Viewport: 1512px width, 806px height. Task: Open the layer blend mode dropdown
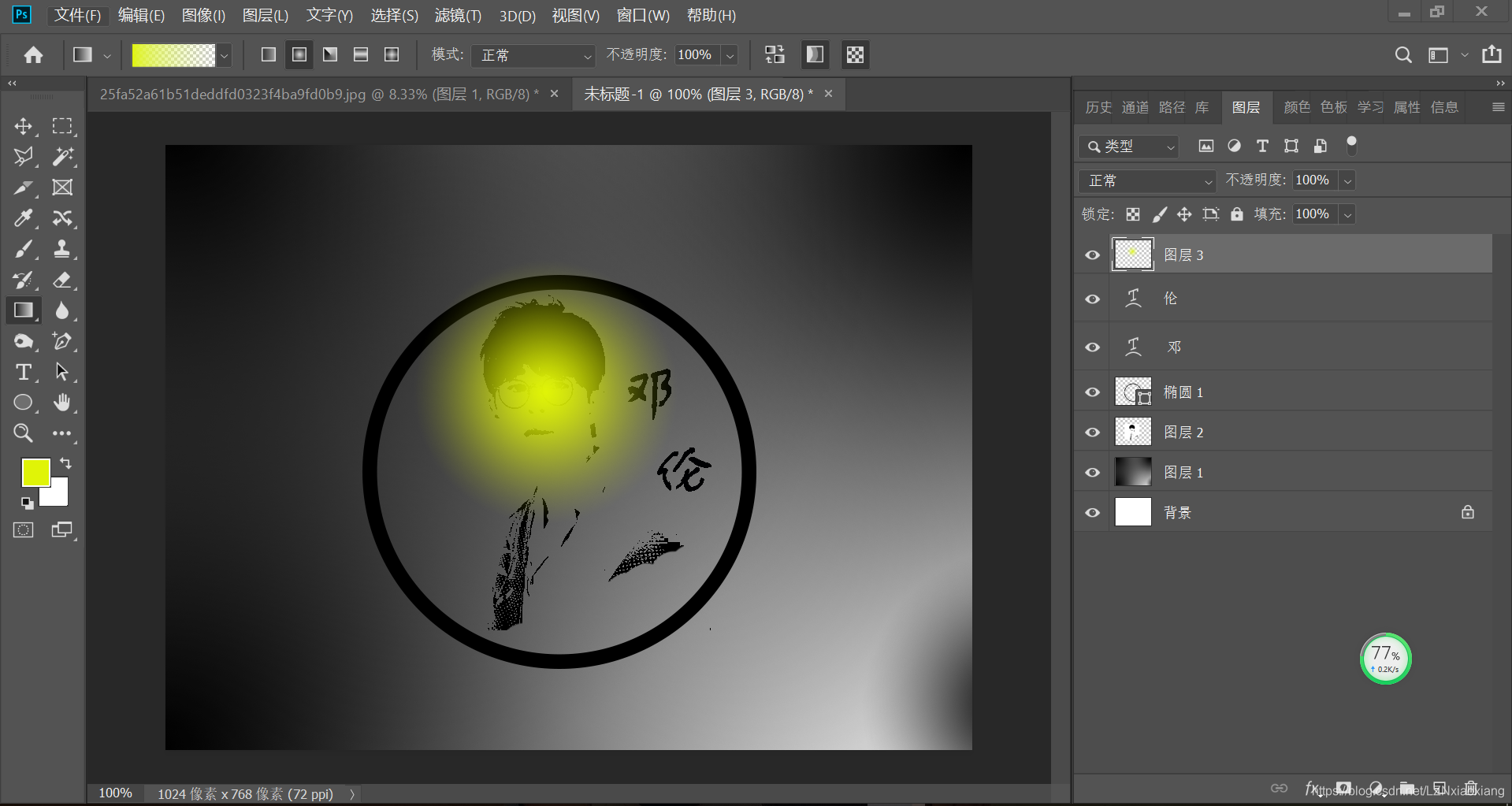click(1146, 180)
